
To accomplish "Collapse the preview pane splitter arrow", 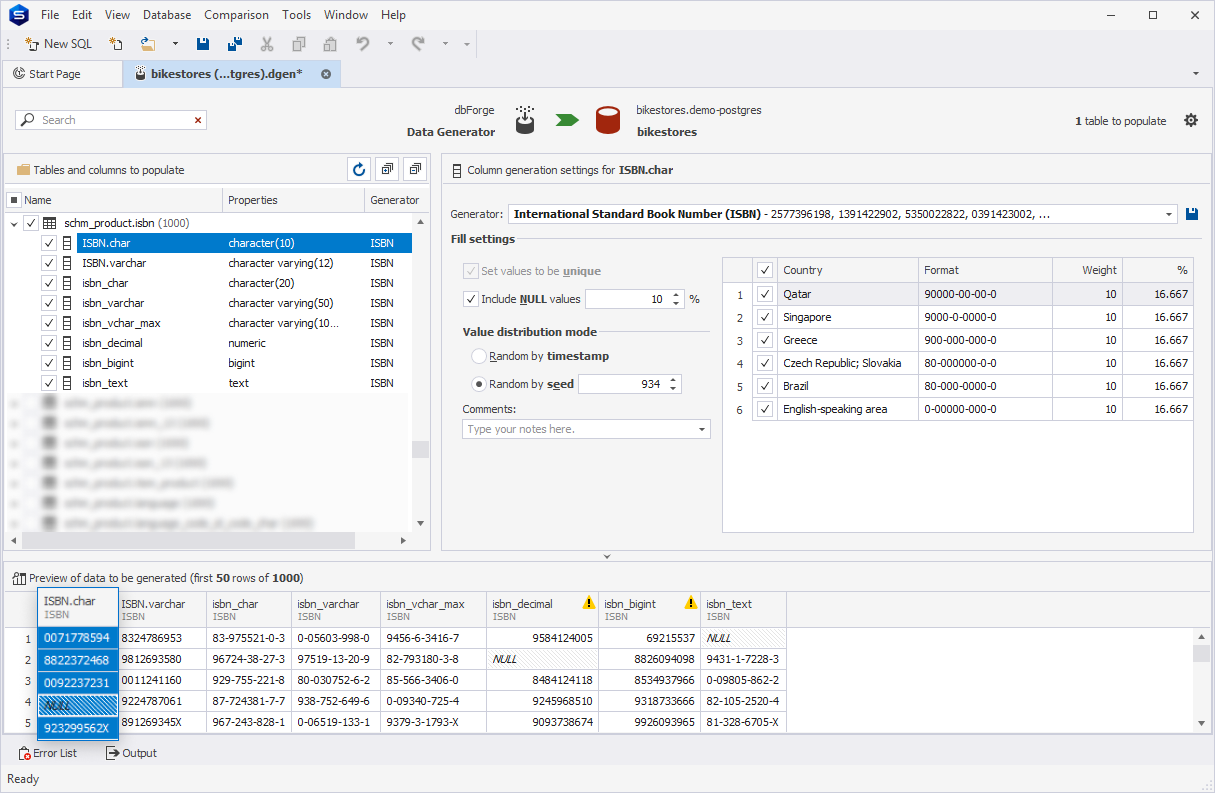I will (x=607, y=556).
